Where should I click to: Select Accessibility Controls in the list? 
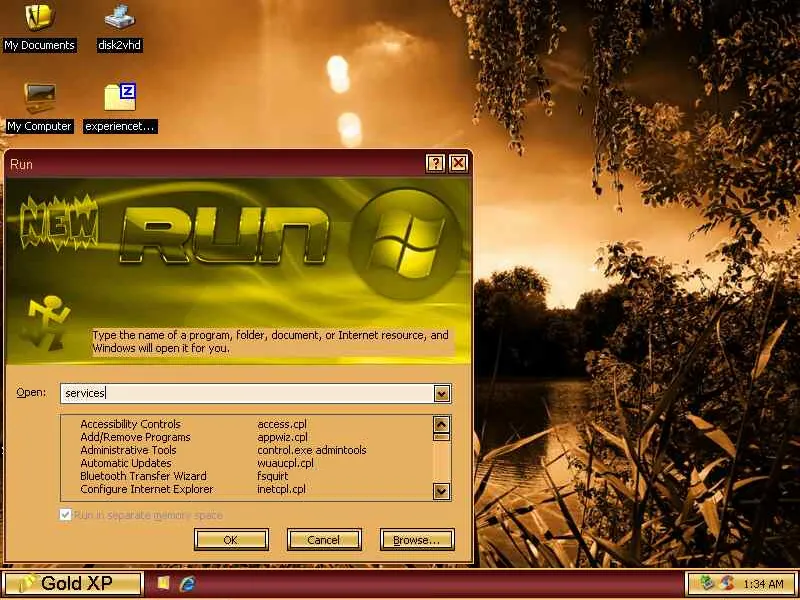click(131, 424)
